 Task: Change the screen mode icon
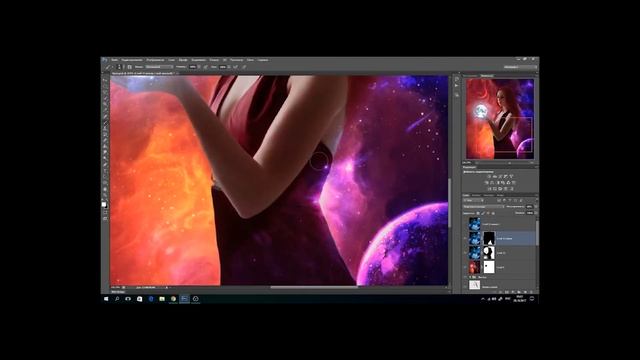click(105, 219)
